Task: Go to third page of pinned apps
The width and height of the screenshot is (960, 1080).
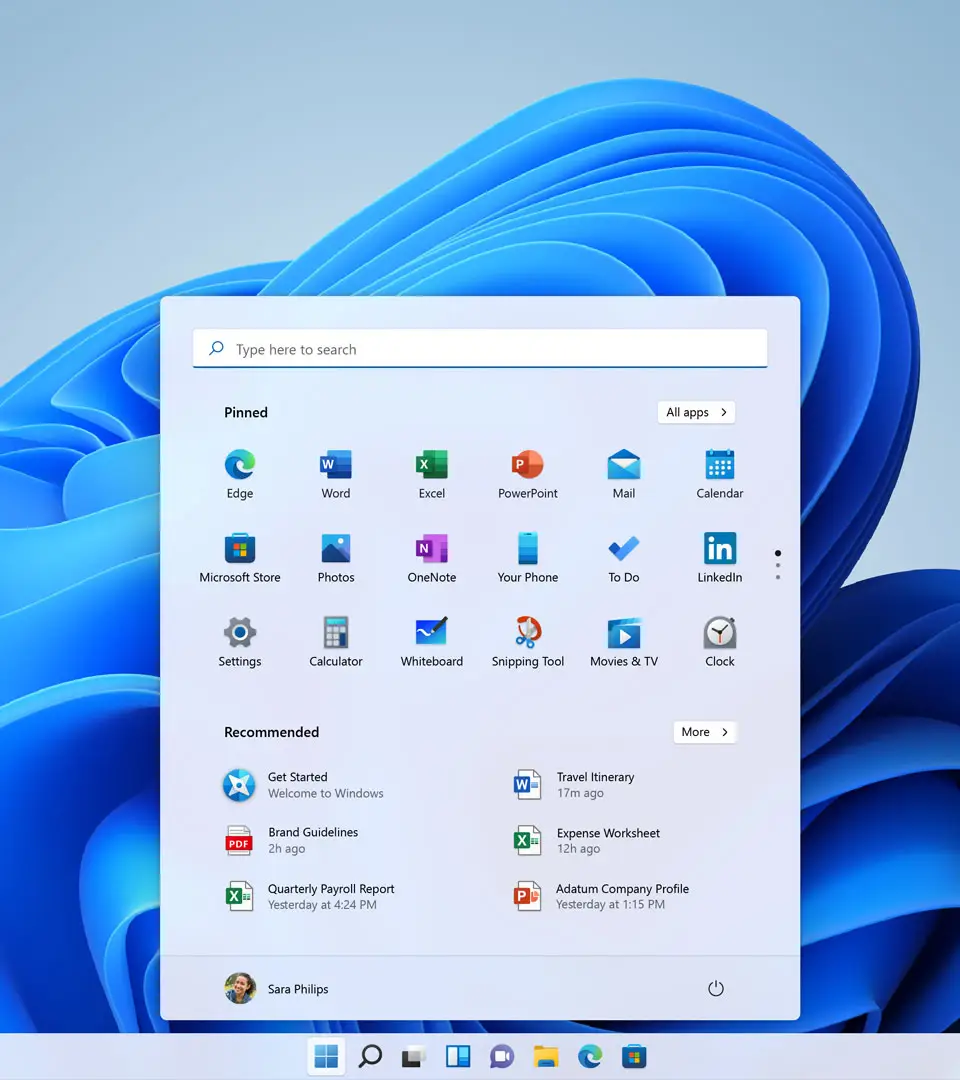Action: (x=778, y=577)
